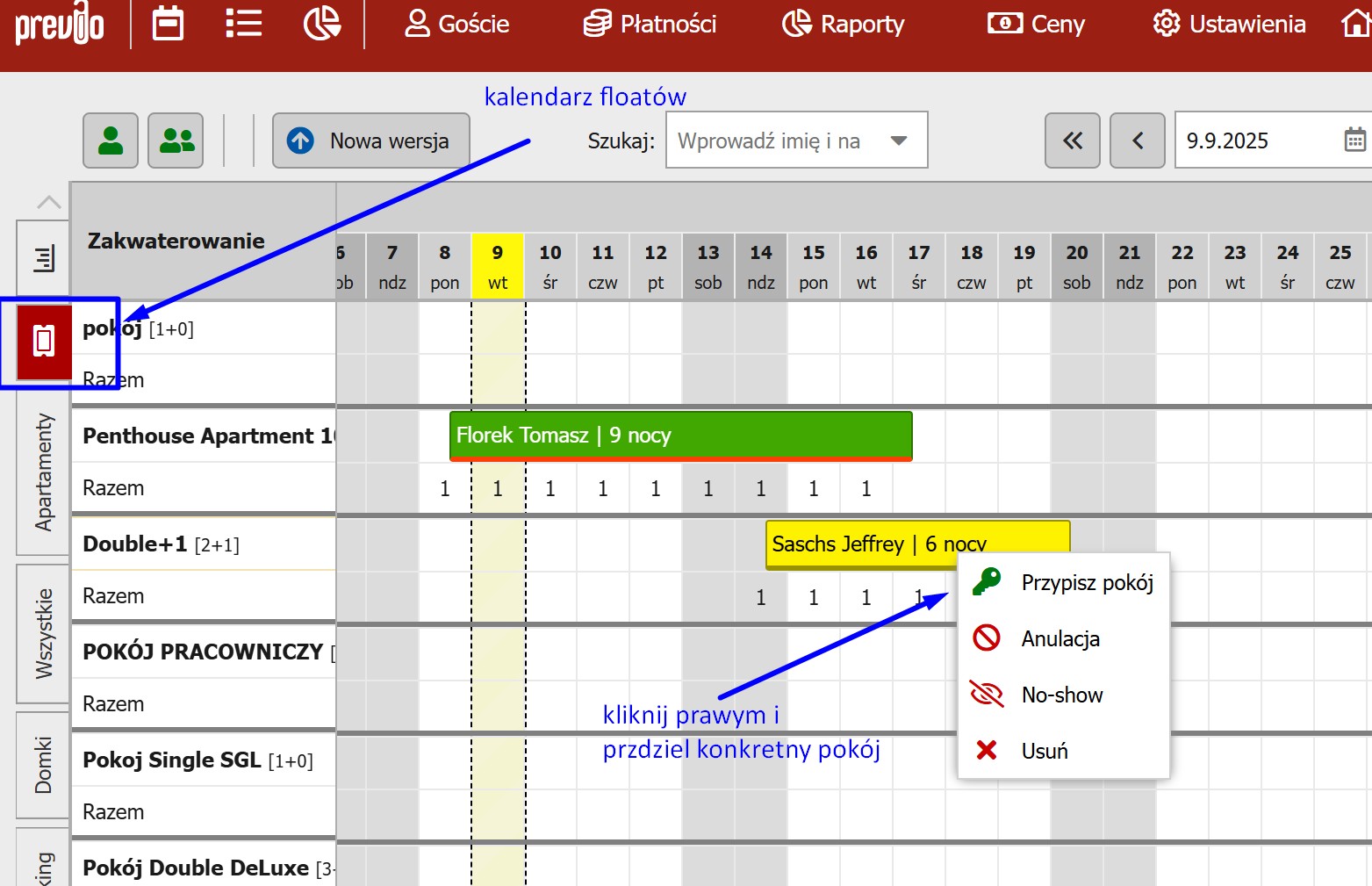Click the home icon in top bar
This screenshot has height=886, width=1372.
[1357, 24]
